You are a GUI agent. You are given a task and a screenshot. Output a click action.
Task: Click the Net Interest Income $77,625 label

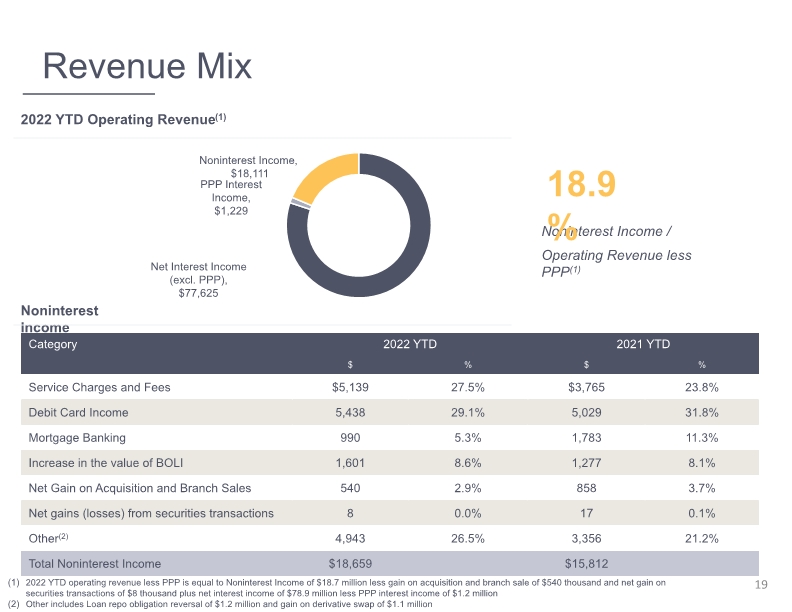pos(199,280)
